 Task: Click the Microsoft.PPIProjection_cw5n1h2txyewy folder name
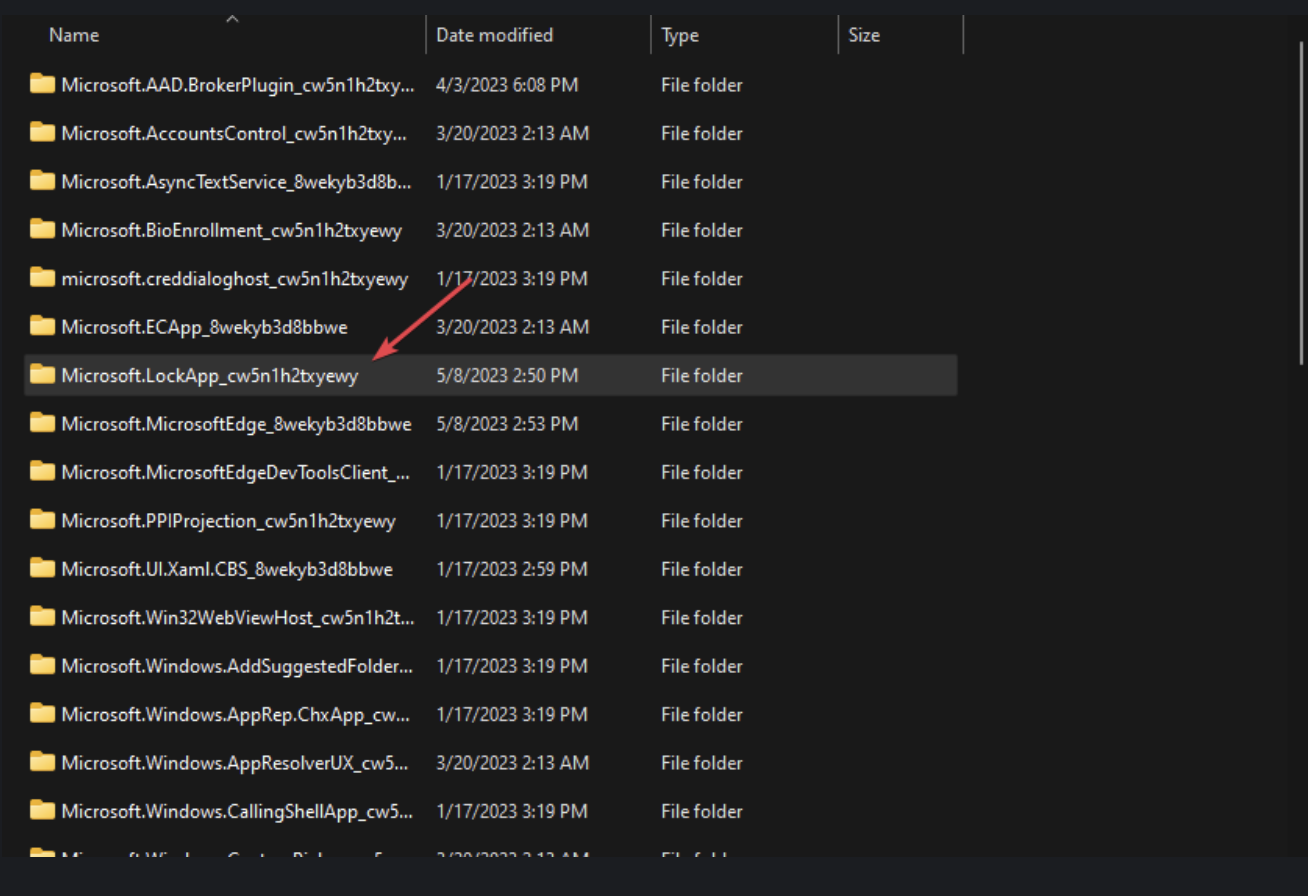click(228, 521)
